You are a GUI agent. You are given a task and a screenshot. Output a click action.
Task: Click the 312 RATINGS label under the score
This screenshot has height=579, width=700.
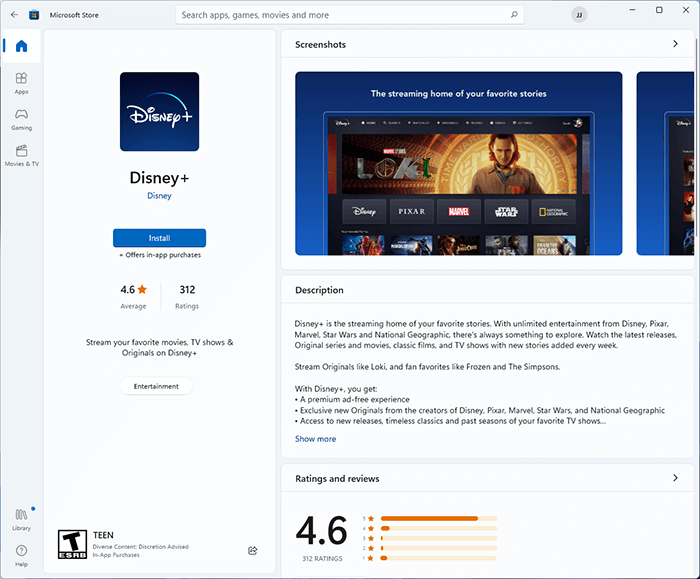(x=322, y=558)
